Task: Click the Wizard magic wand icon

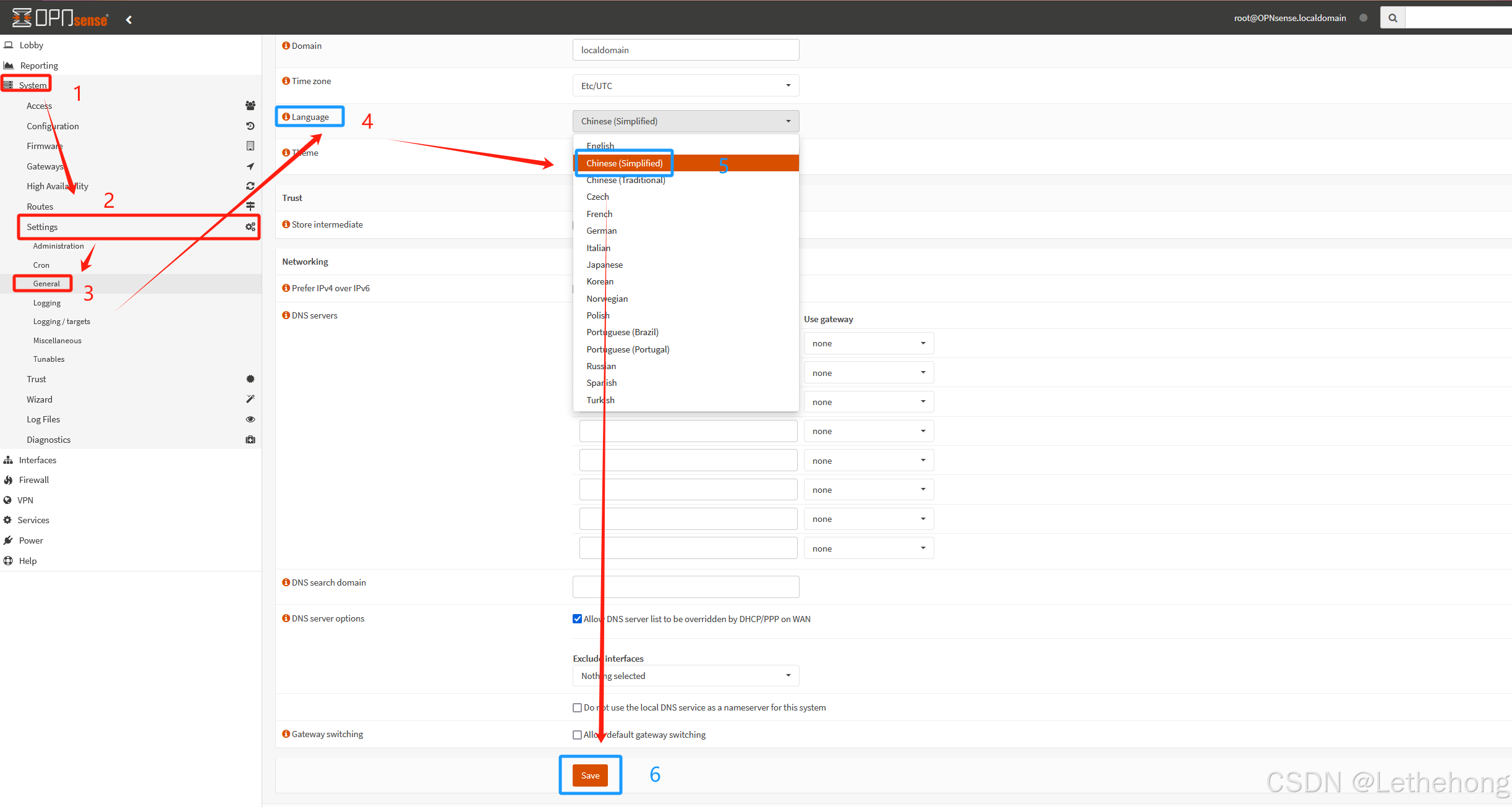Action: [x=250, y=399]
